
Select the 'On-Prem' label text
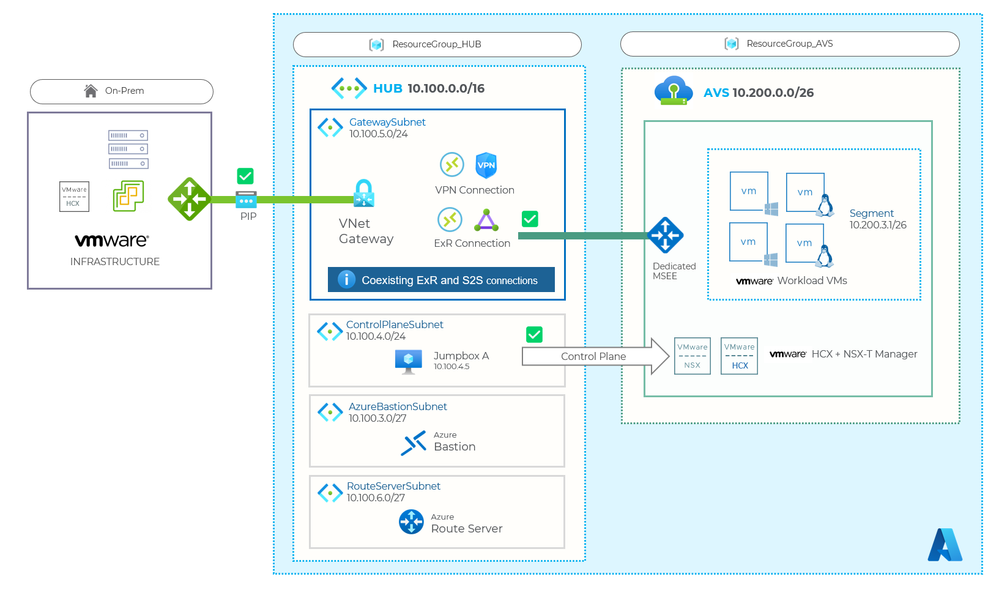pyautogui.click(x=124, y=91)
